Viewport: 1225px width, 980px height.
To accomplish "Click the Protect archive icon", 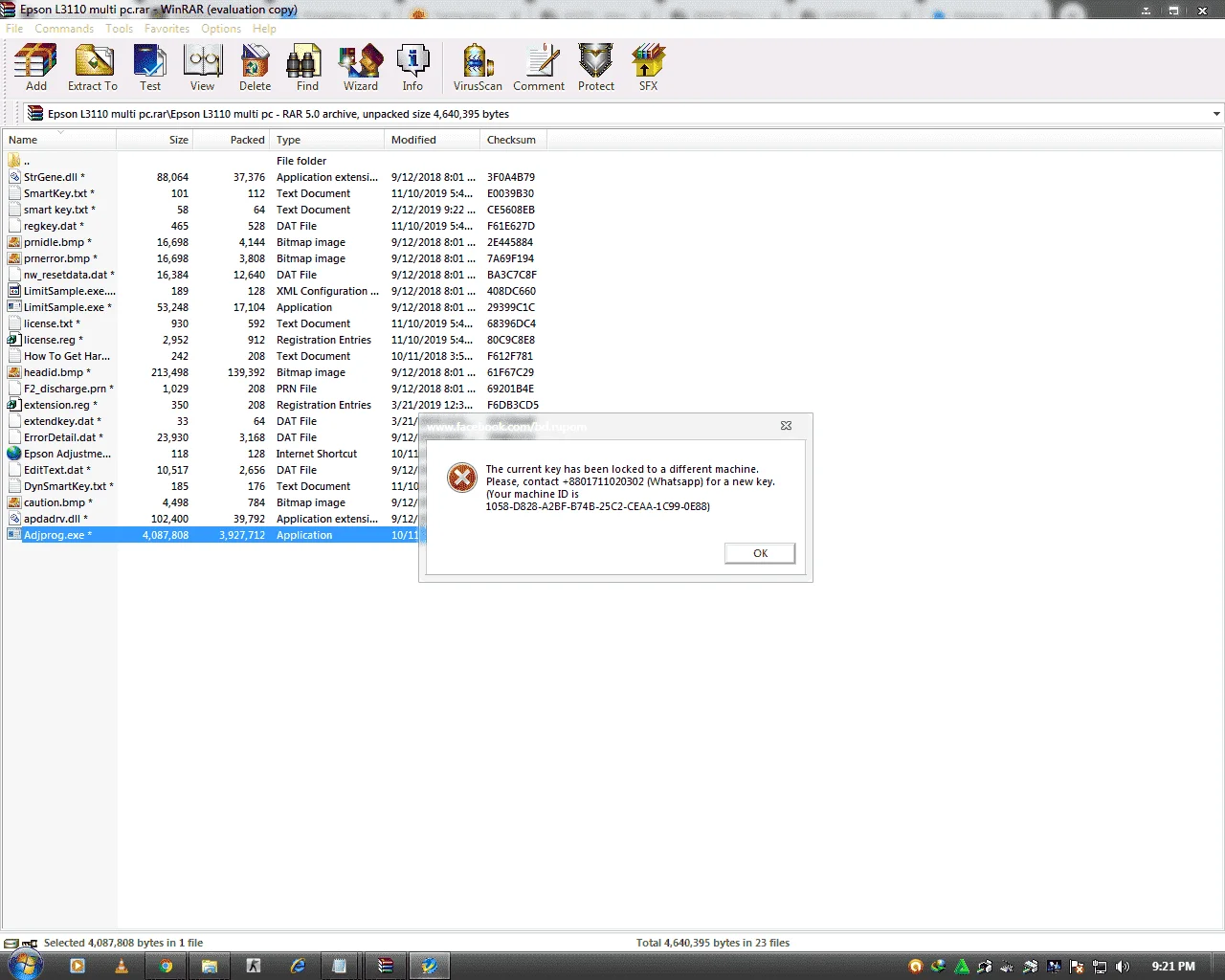I will 596,67.
